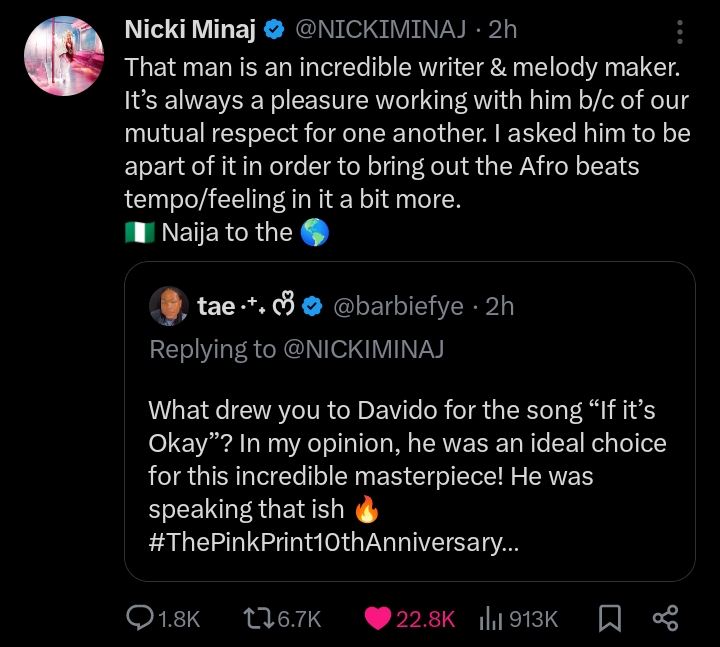720x647 pixels.
Task: Open the 2h timestamp of main tweet
Action: [502, 30]
